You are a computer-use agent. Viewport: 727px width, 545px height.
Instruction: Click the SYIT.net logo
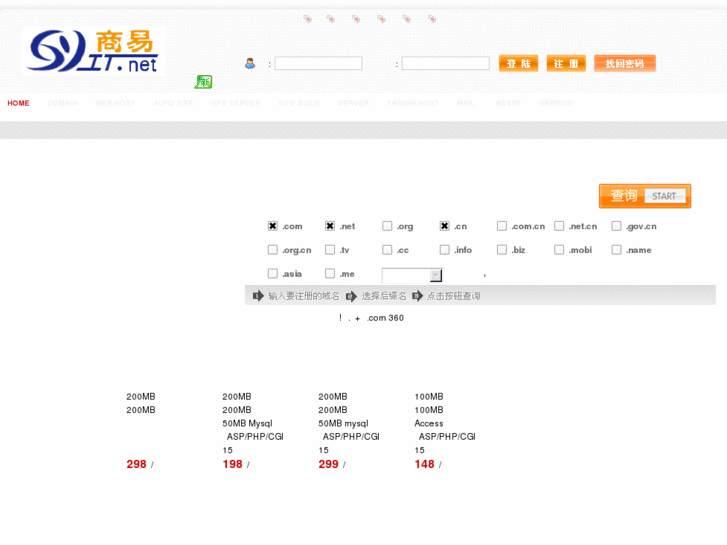(x=93, y=51)
